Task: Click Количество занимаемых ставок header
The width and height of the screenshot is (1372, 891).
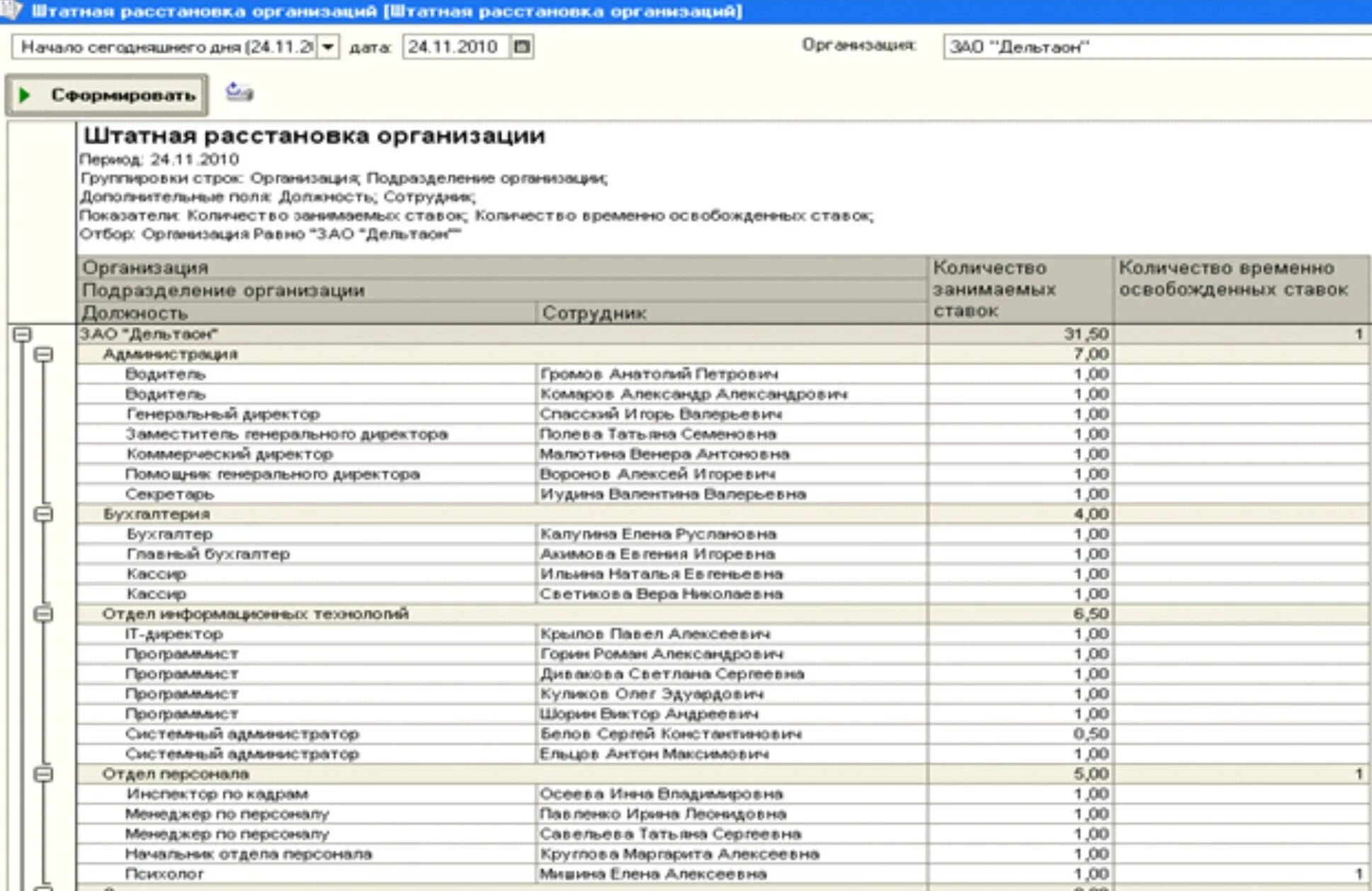Action: click(x=1020, y=289)
